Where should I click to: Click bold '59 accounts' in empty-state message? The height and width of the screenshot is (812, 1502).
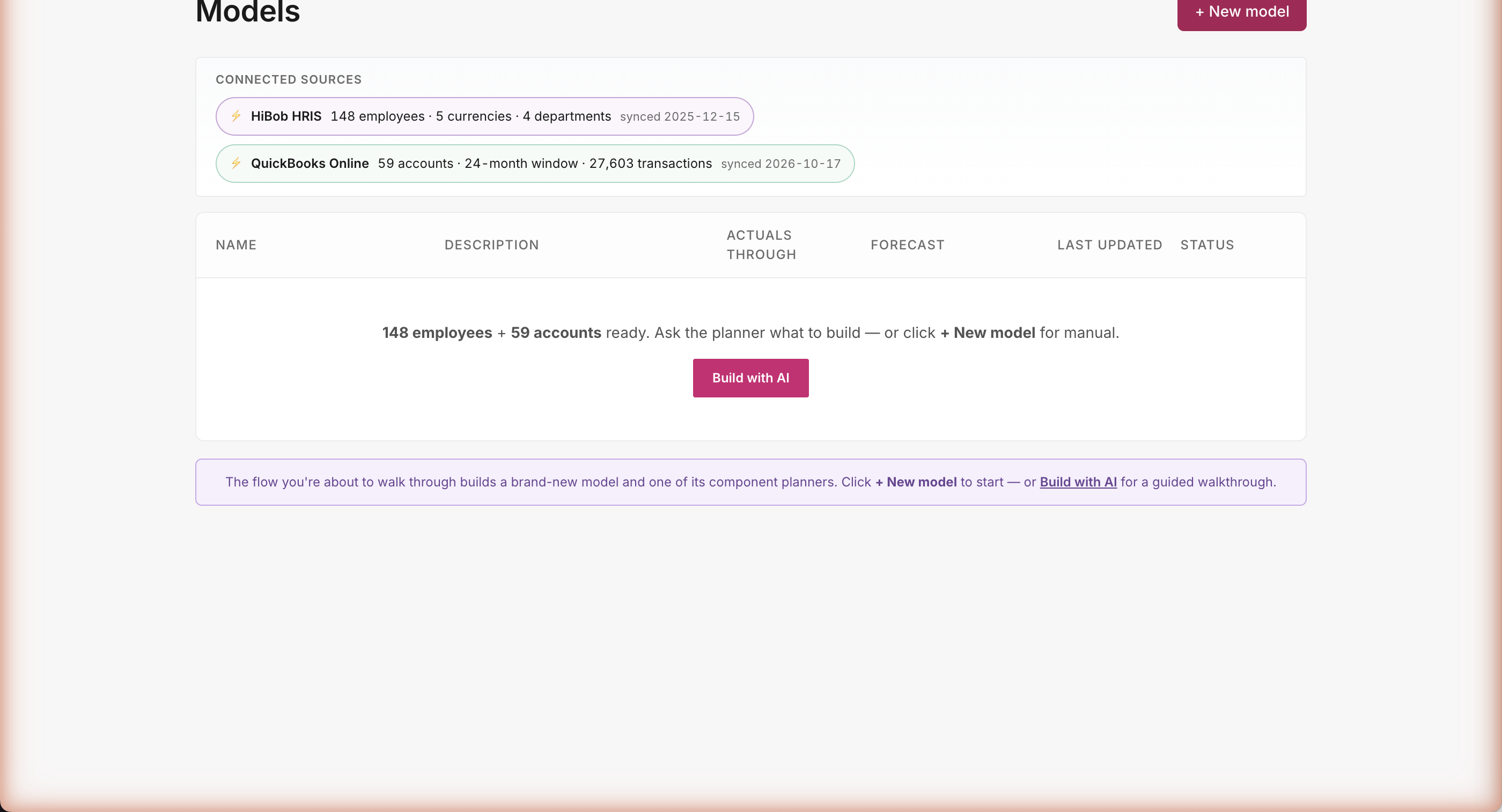pos(556,333)
